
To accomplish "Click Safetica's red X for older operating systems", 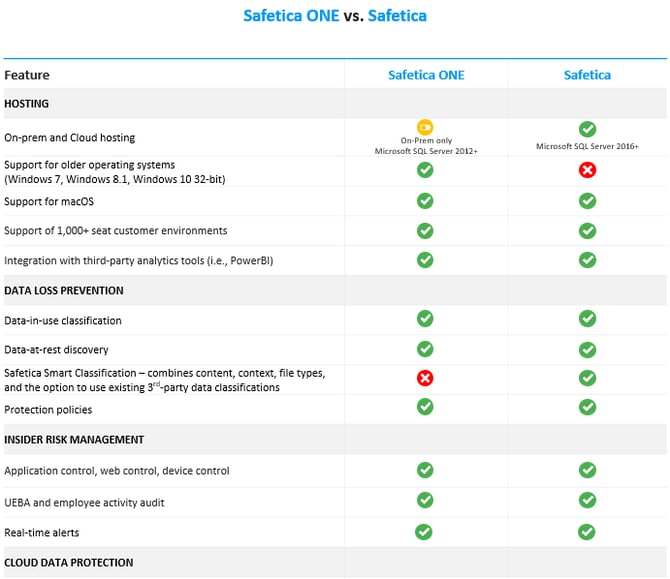I will 587,170.
